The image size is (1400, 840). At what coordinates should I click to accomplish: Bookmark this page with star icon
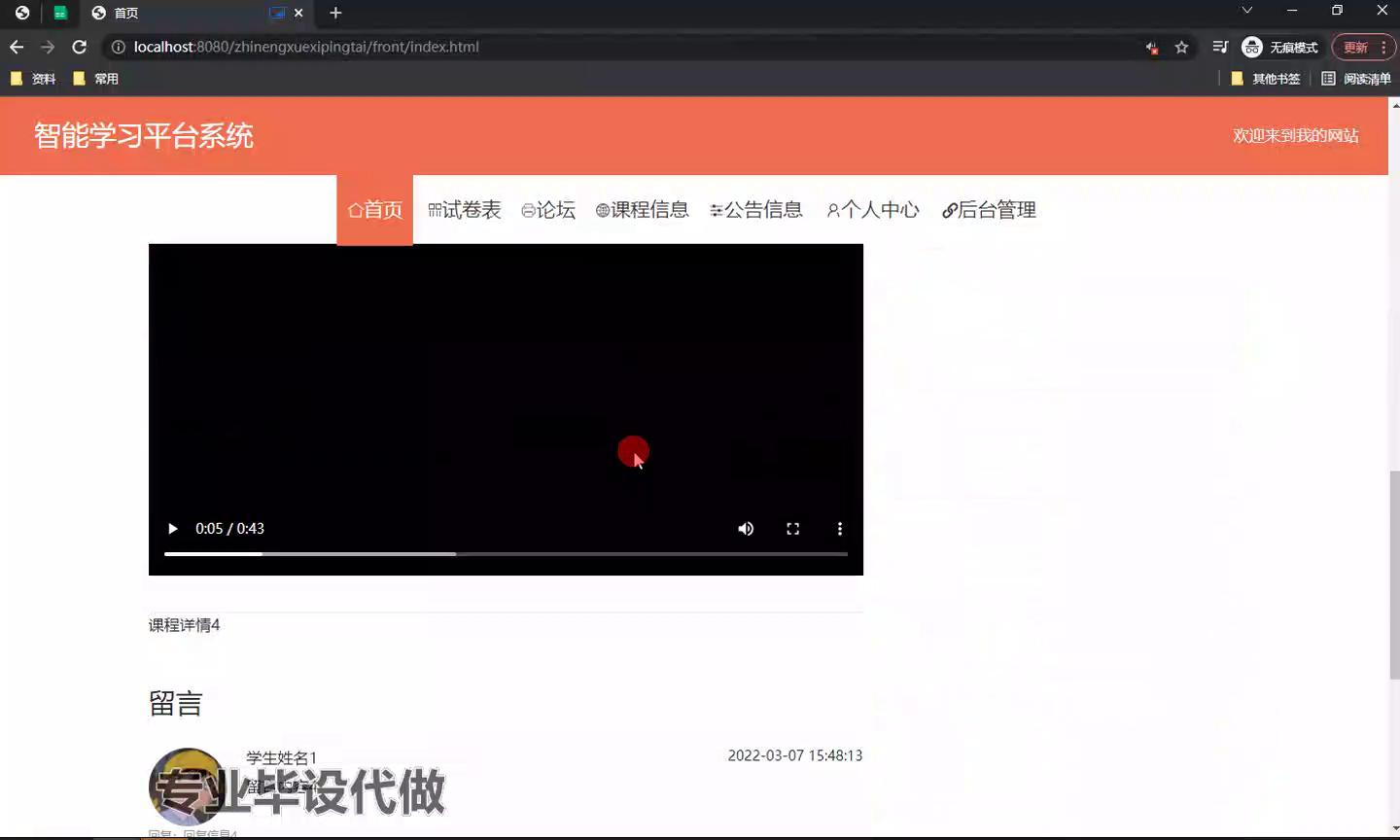[1181, 47]
